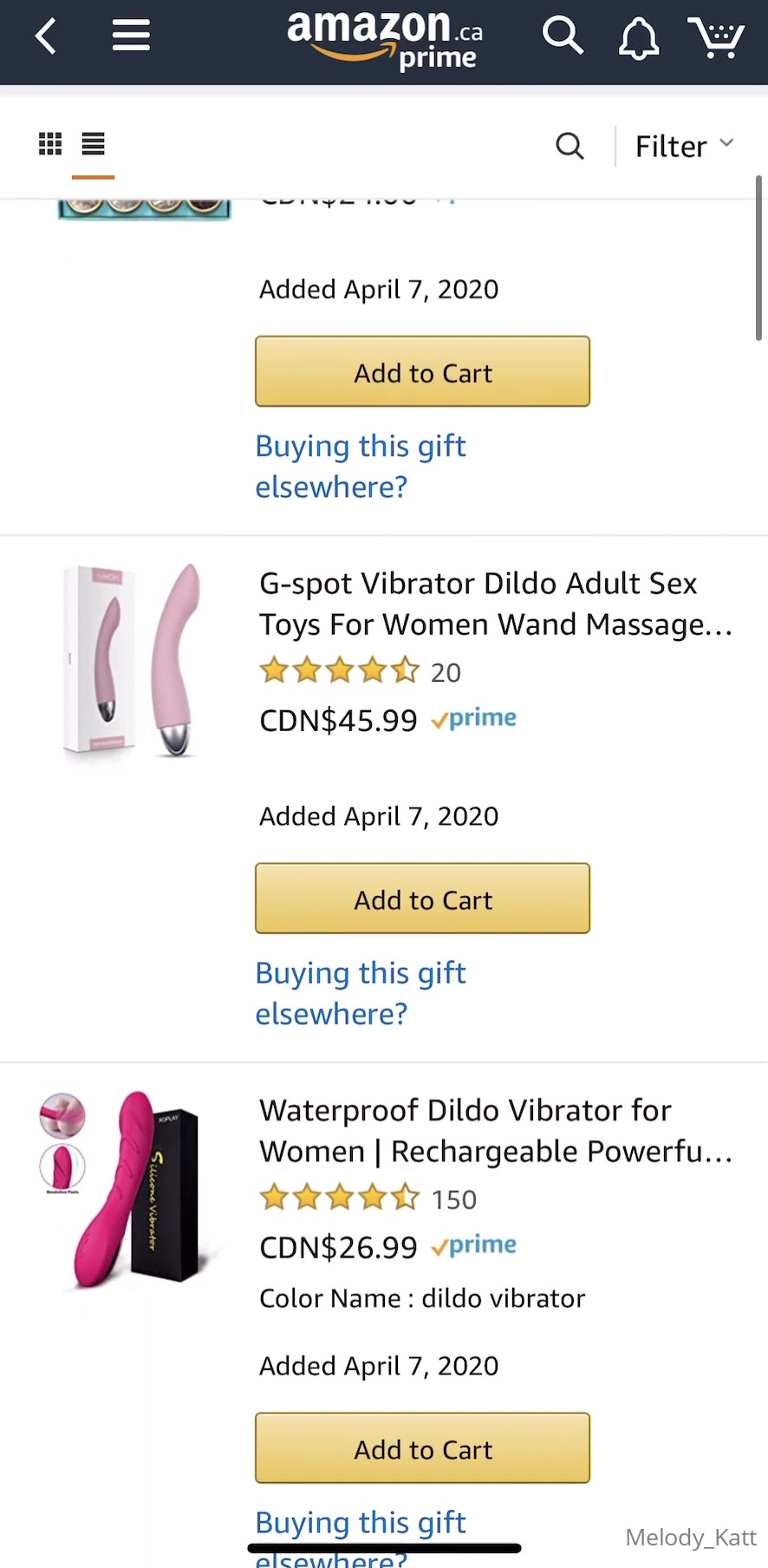
Task: Switch to grid view layout
Action: pos(50,144)
